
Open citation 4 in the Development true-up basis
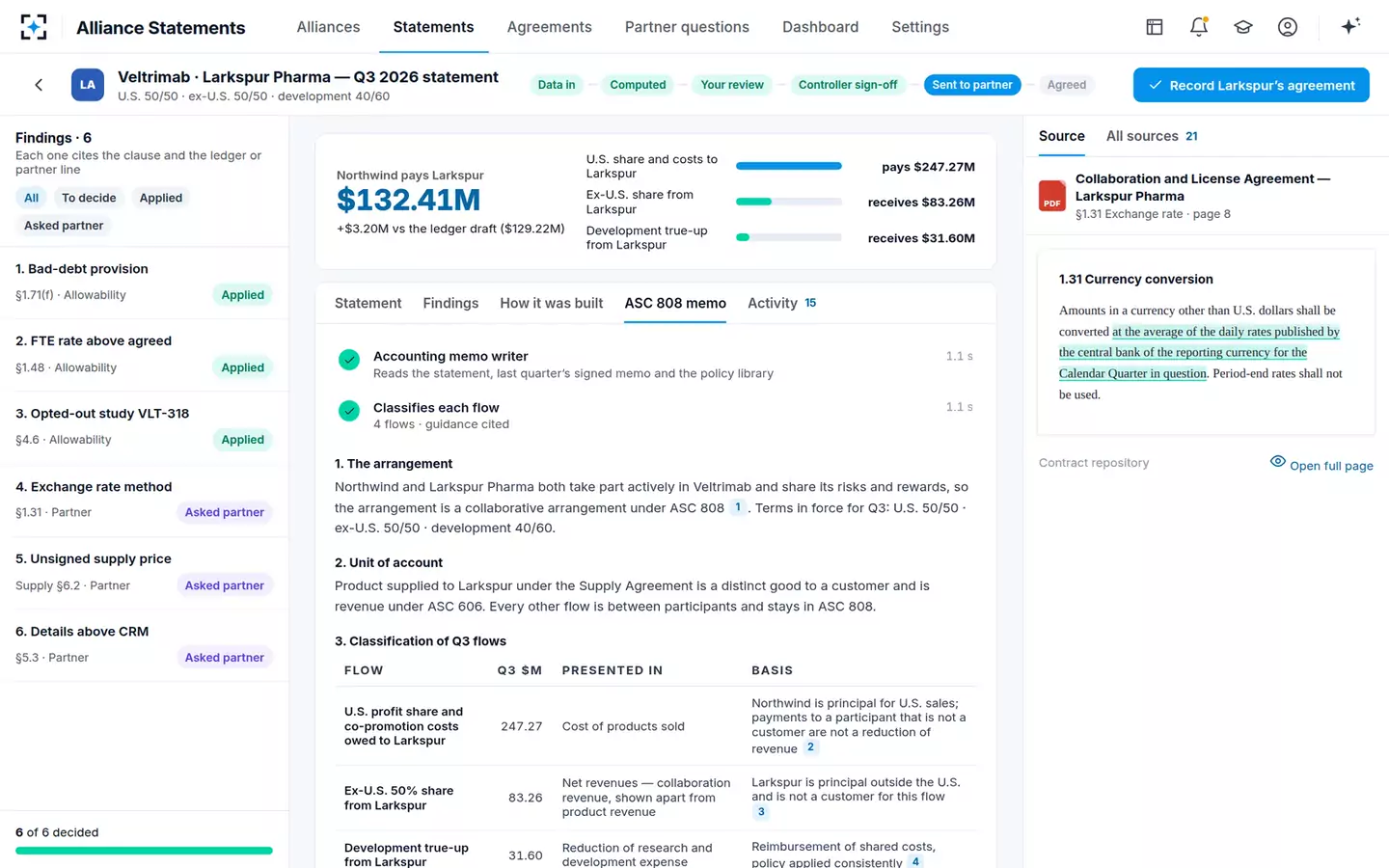pyautogui.click(x=915, y=861)
